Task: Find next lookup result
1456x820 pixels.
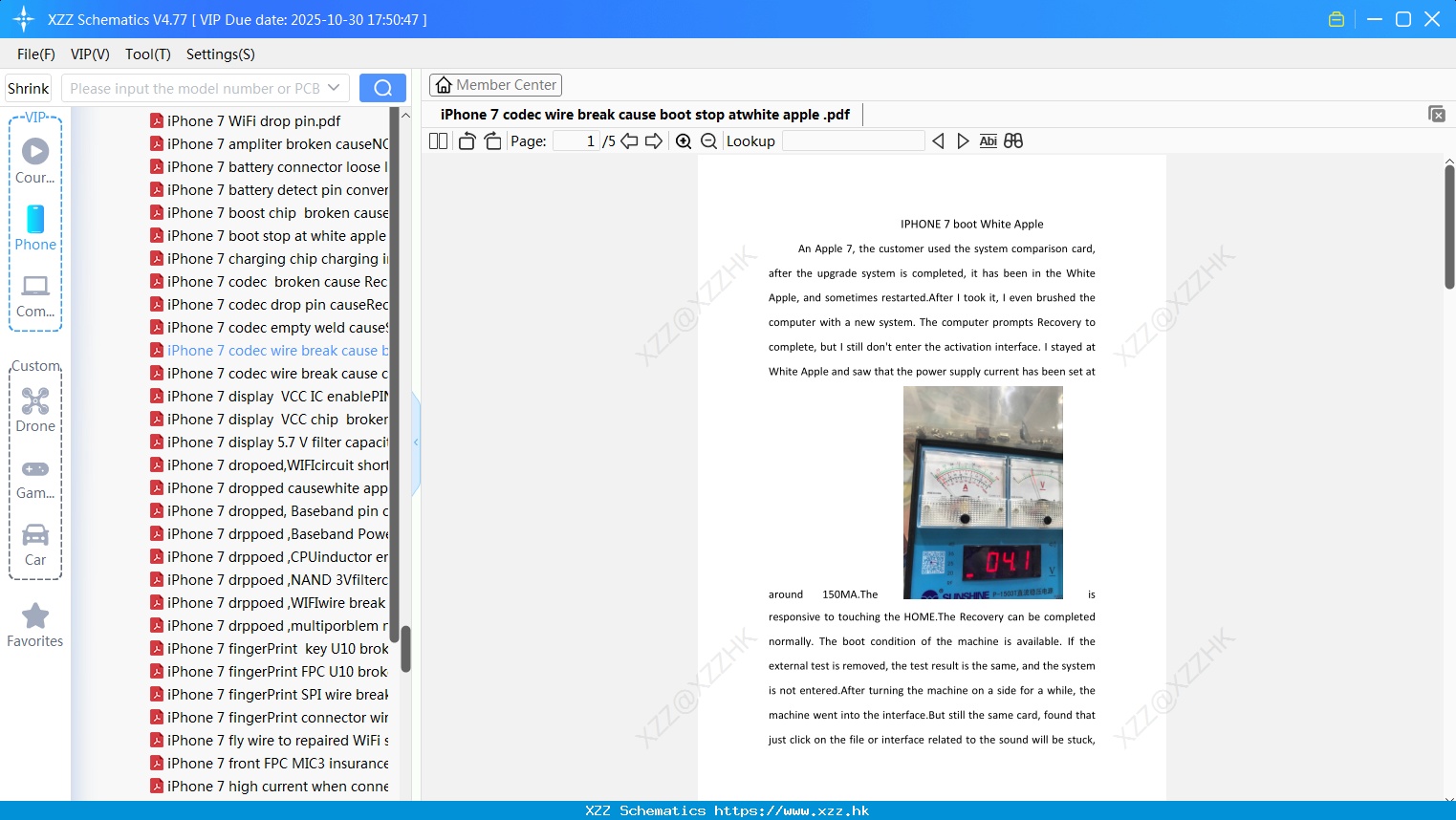Action: click(963, 140)
